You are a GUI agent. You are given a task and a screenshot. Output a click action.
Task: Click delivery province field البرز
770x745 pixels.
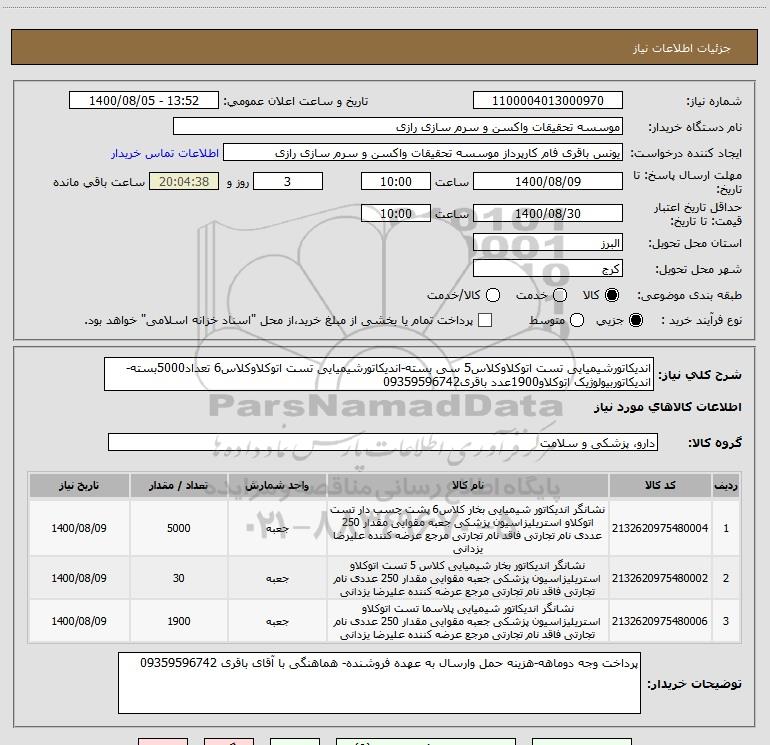(548, 243)
